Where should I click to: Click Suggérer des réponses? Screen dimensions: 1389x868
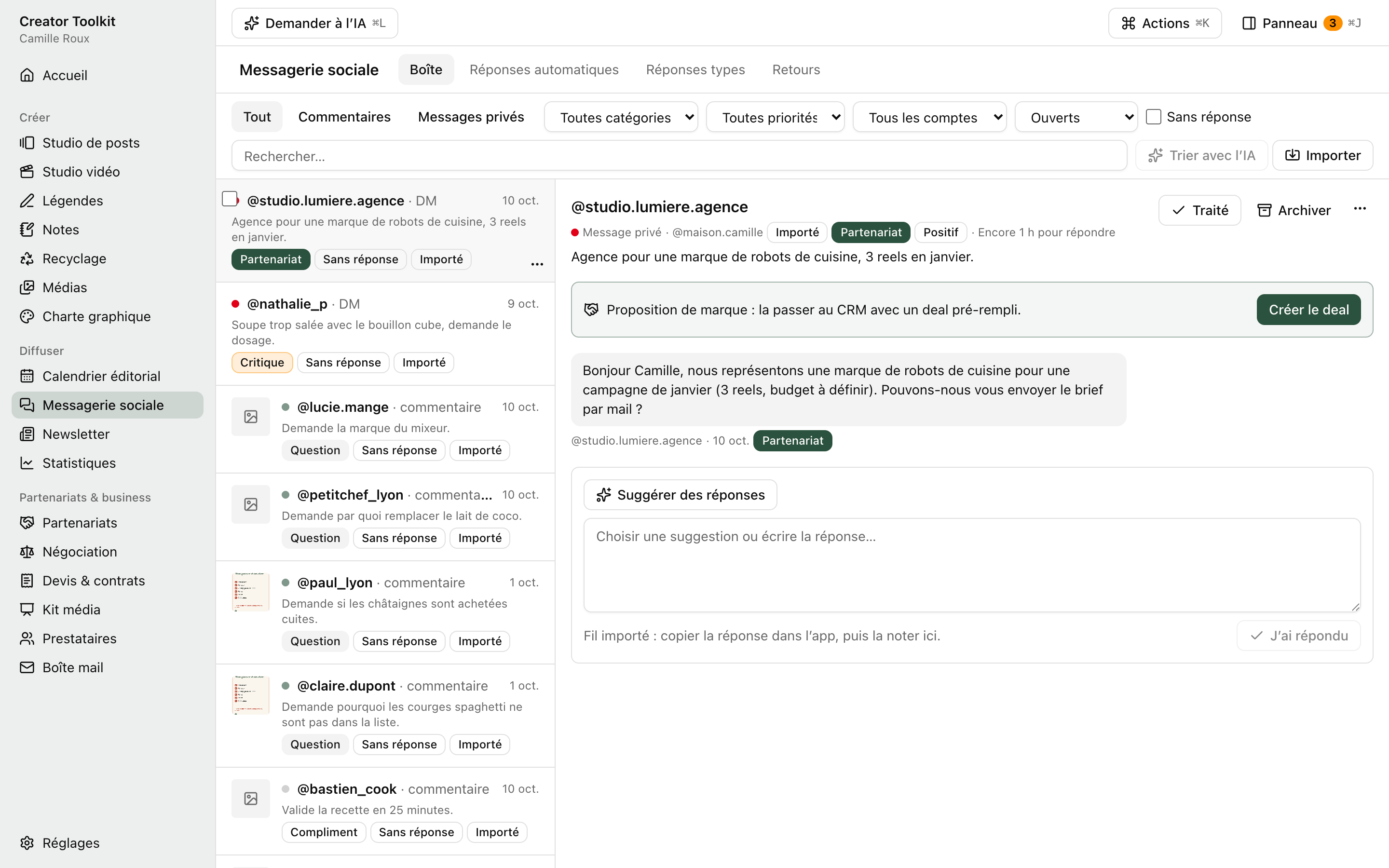click(680, 494)
